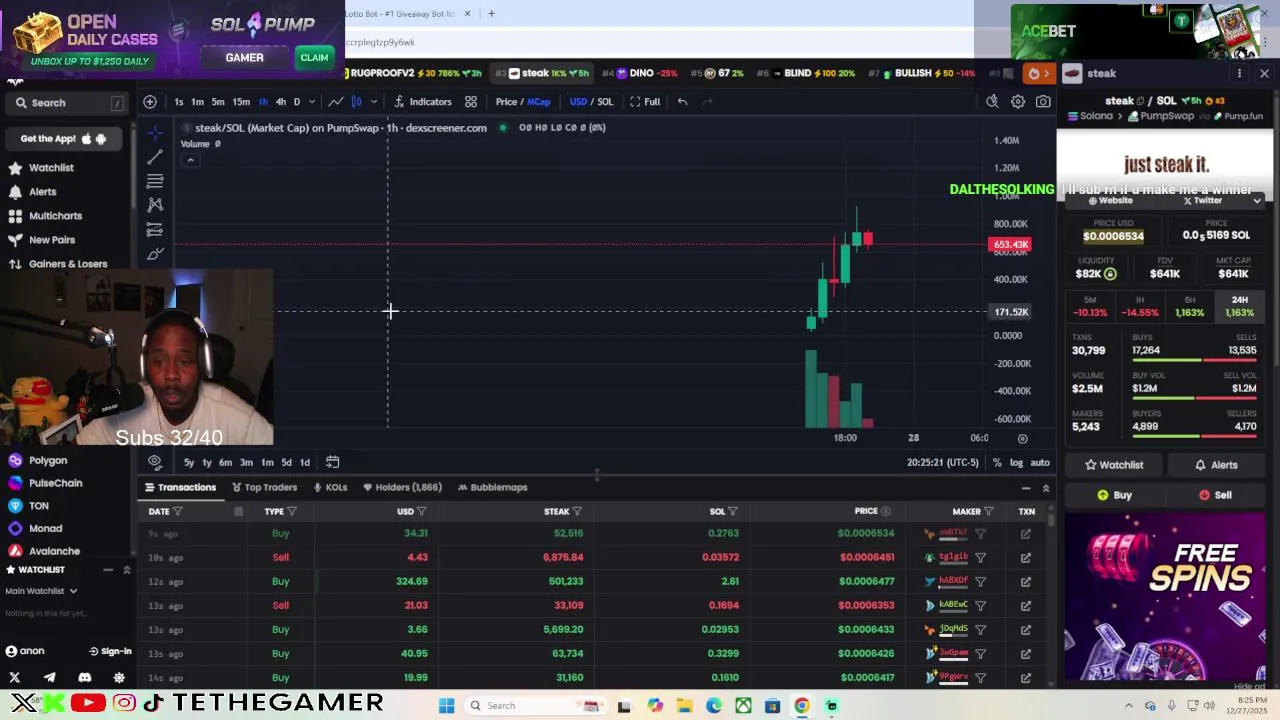
Task: Open Windows Start menu
Action: tap(447, 706)
